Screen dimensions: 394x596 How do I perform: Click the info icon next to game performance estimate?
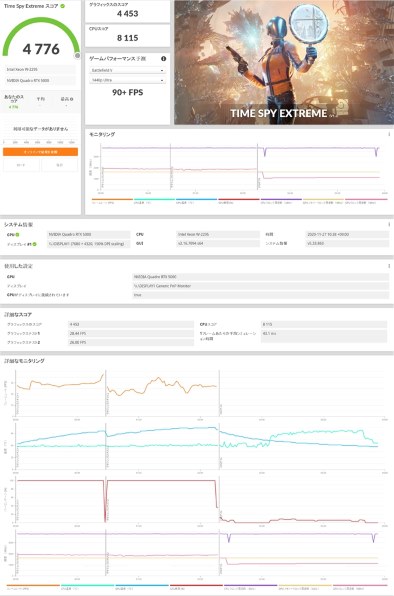(x=163, y=59)
